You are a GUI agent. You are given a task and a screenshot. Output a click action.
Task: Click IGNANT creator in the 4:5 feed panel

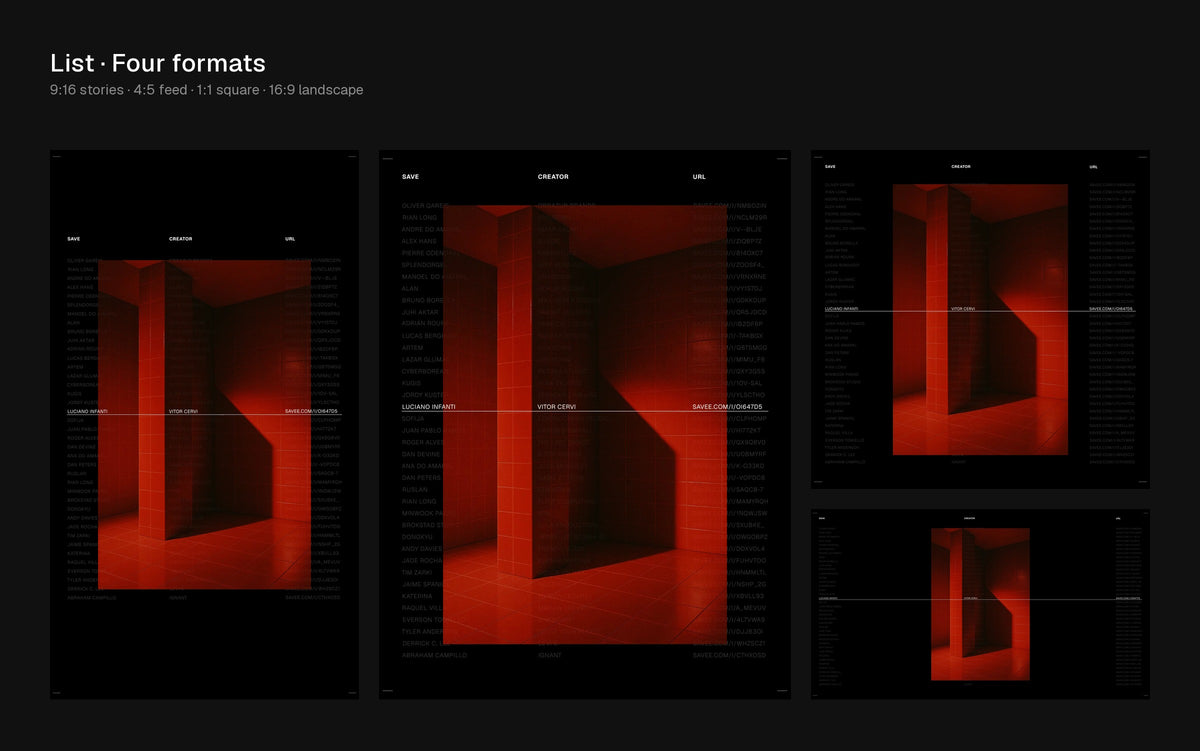click(549, 655)
